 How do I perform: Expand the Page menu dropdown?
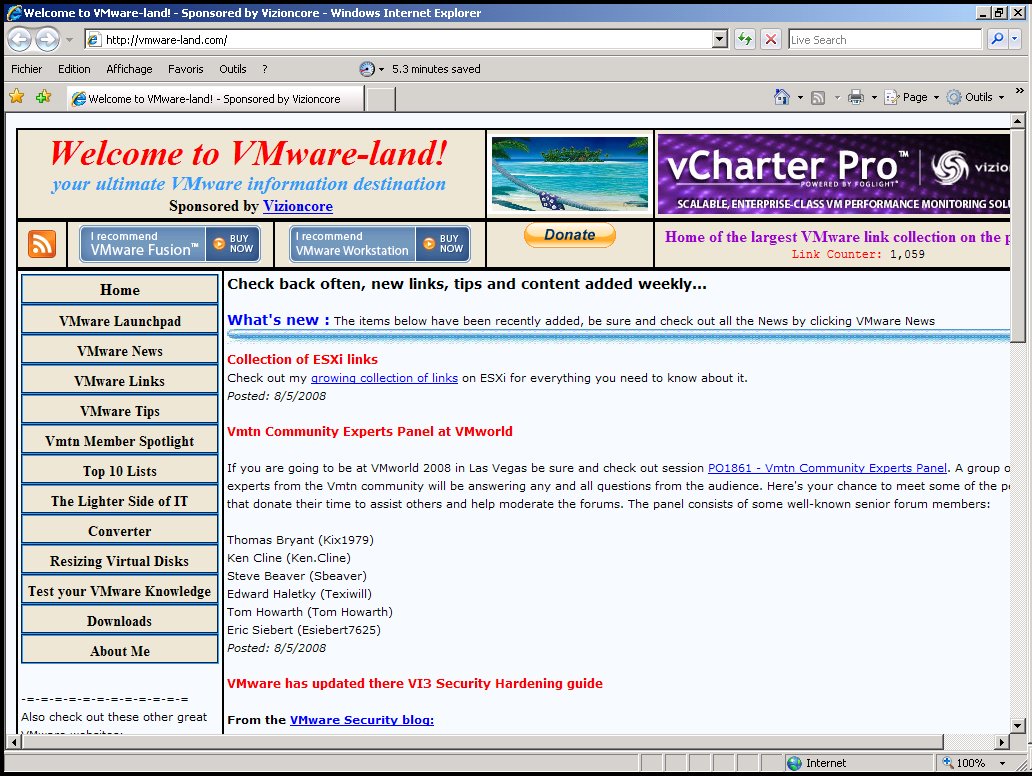click(x=936, y=97)
